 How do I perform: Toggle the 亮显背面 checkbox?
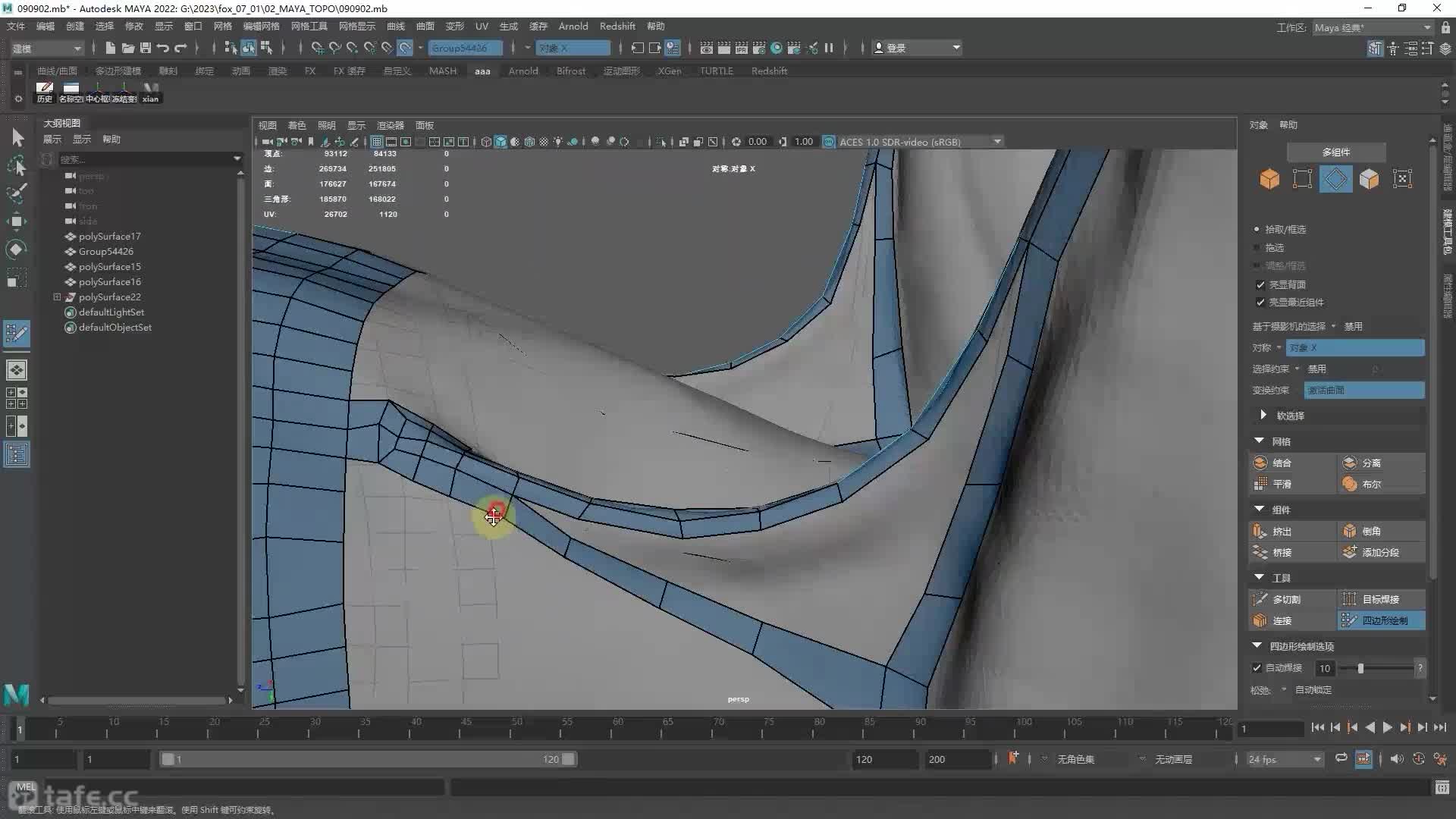(x=1260, y=284)
